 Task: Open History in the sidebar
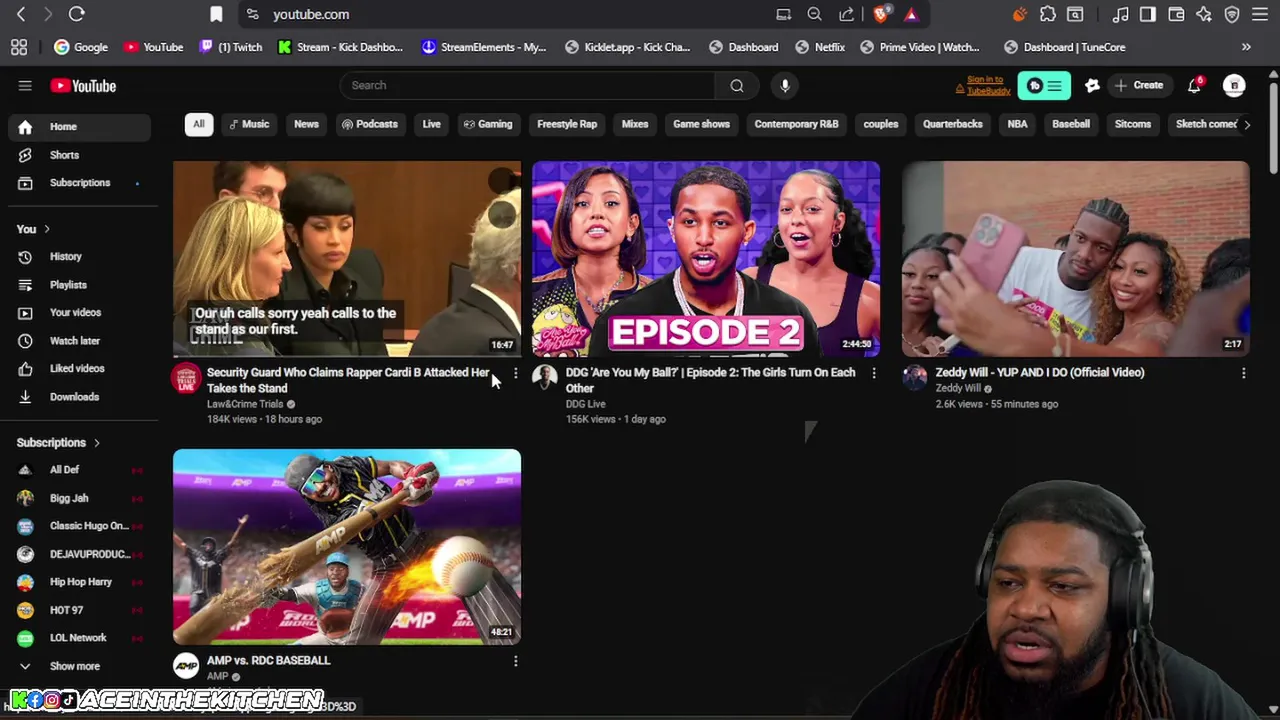(x=79, y=257)
